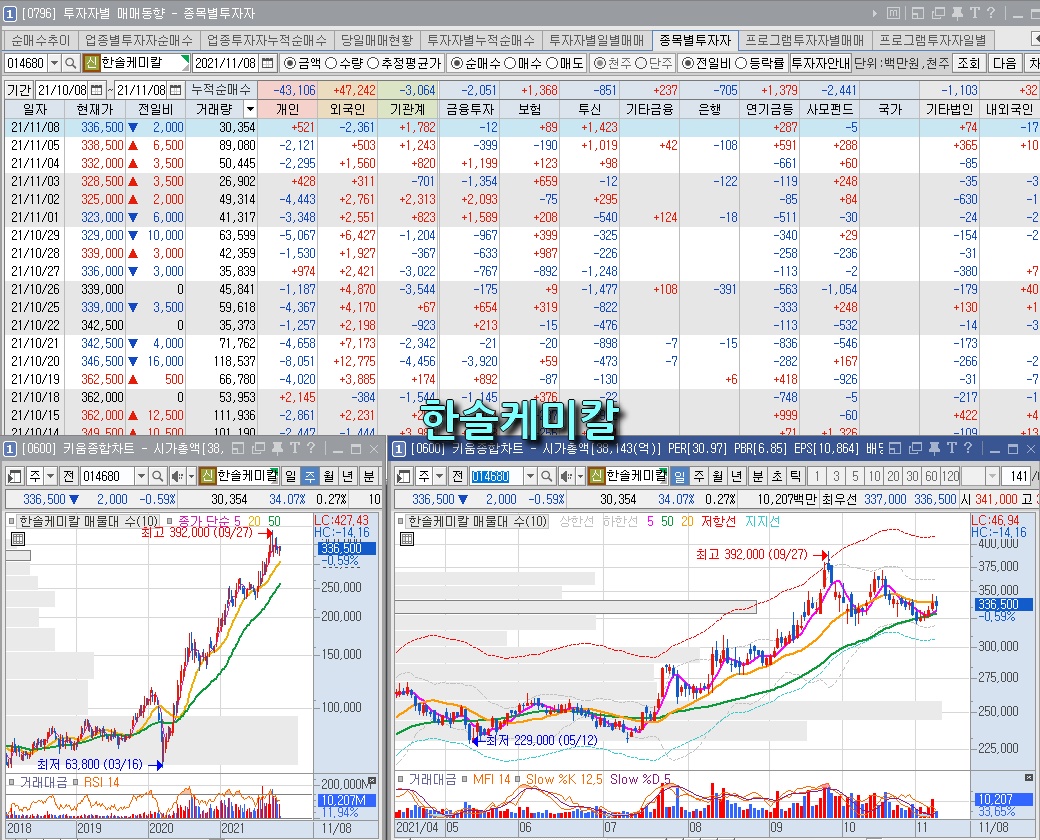Select 분 period button in right chart

(x=757, y=476)
